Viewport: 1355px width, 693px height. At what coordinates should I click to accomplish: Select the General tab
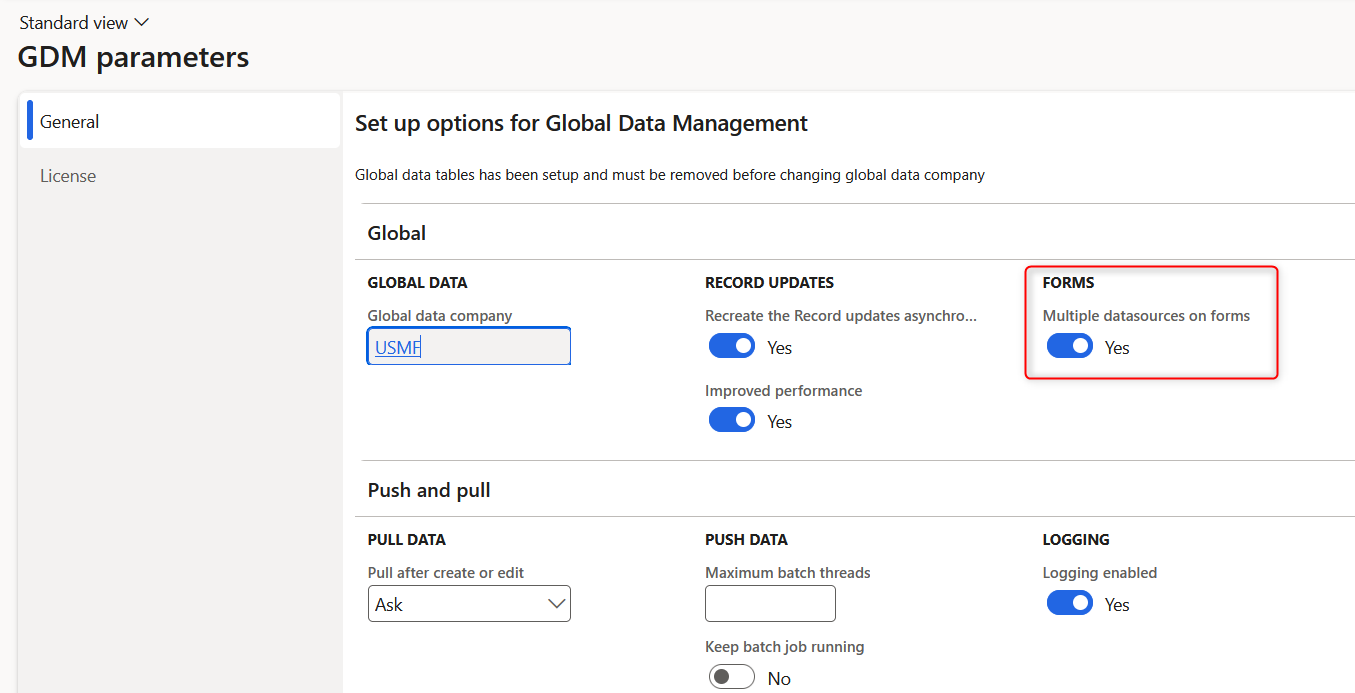(x=68, y=120)
